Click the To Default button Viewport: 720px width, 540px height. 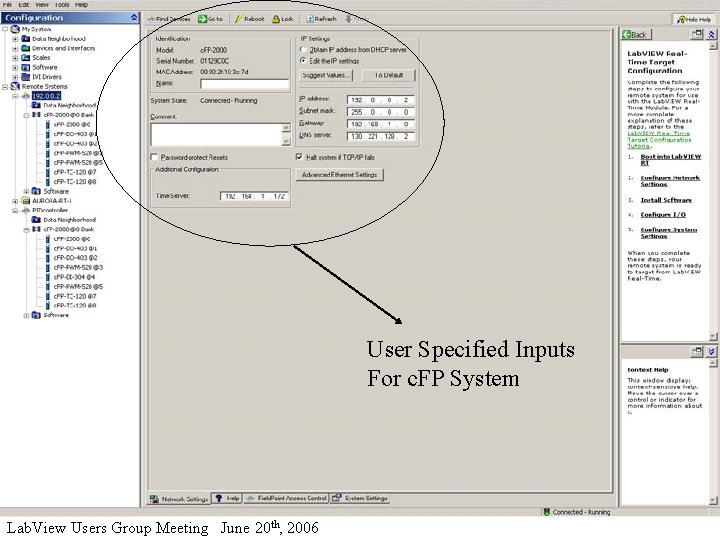(x=388, y=75)
